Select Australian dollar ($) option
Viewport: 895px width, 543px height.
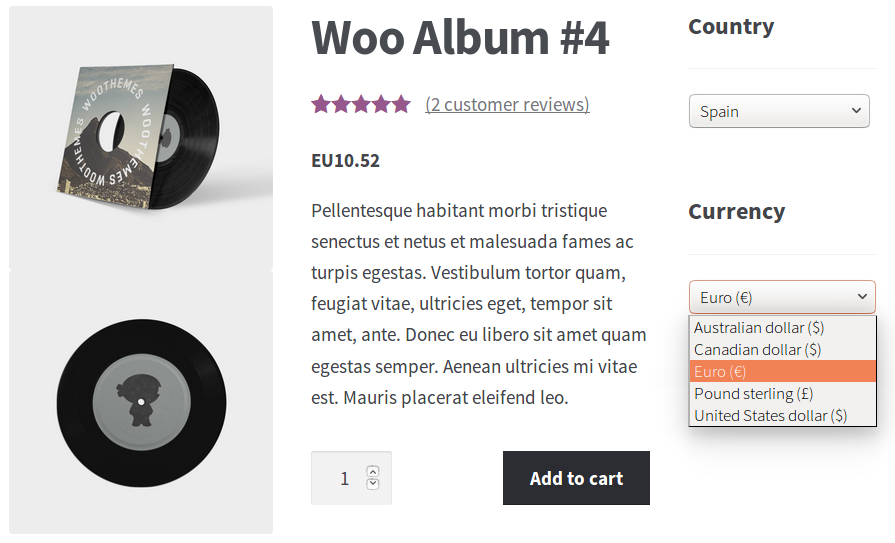[x=759, y=328]
